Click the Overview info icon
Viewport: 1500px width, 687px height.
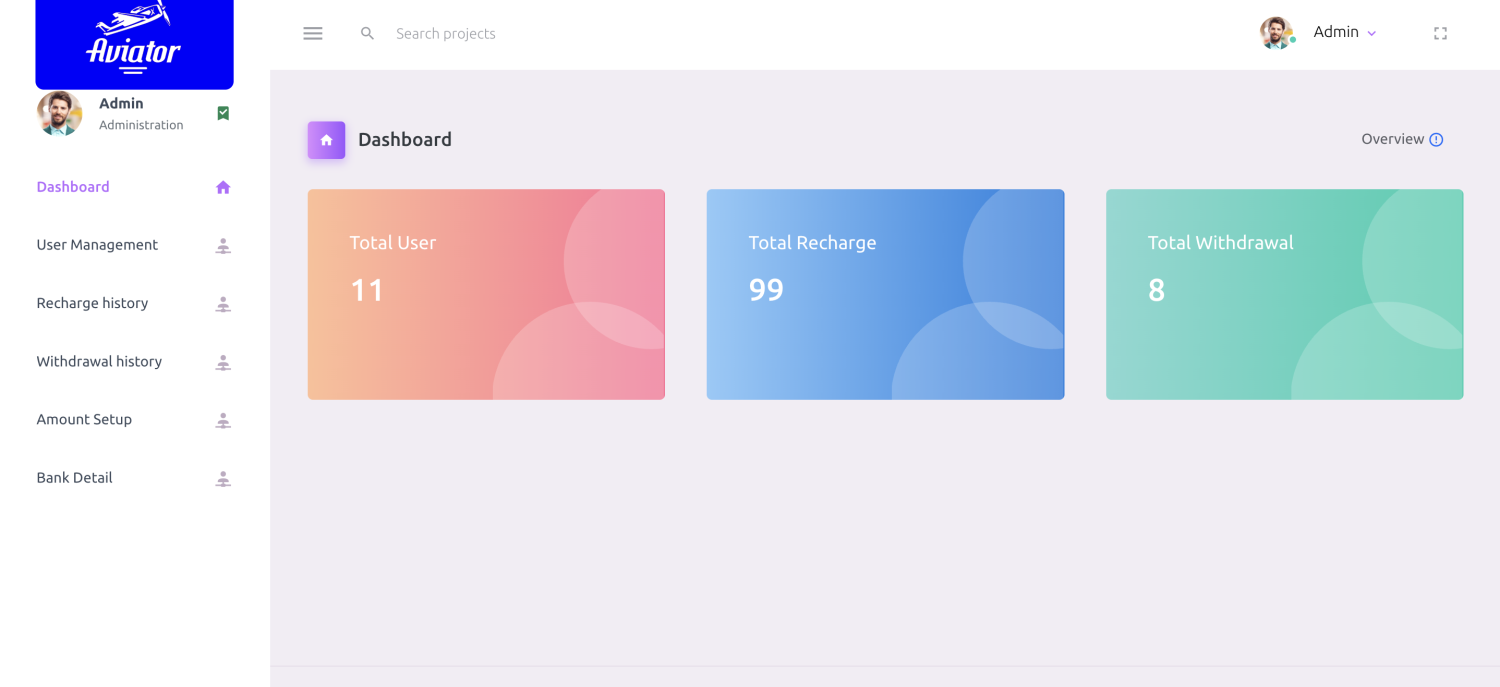1436,140
